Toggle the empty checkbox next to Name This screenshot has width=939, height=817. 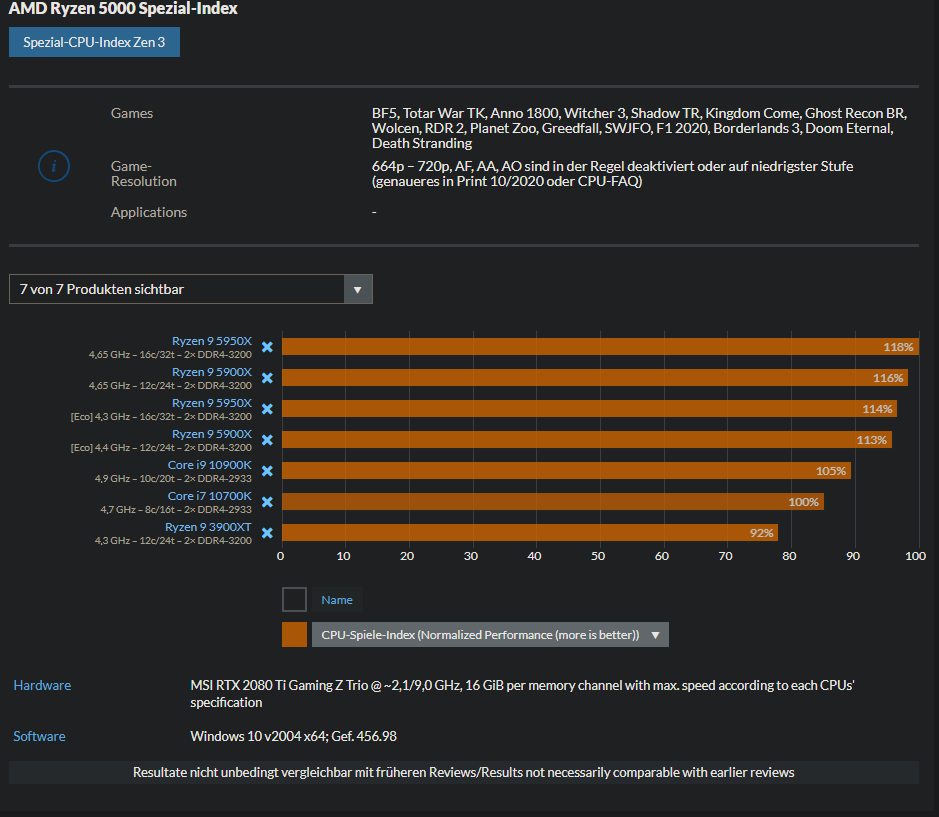click(x=294, y=600)
